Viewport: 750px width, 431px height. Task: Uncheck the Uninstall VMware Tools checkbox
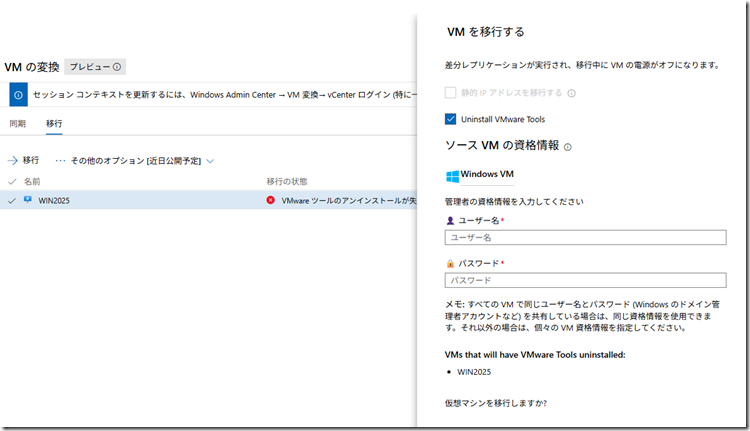click(x=451, y=119)
